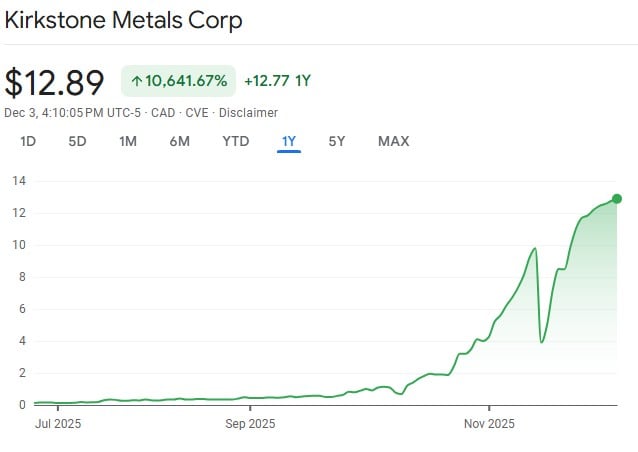Switch chart to 5Y range
The height and width of the screenshot is (452, 638).
coord(337,141)
